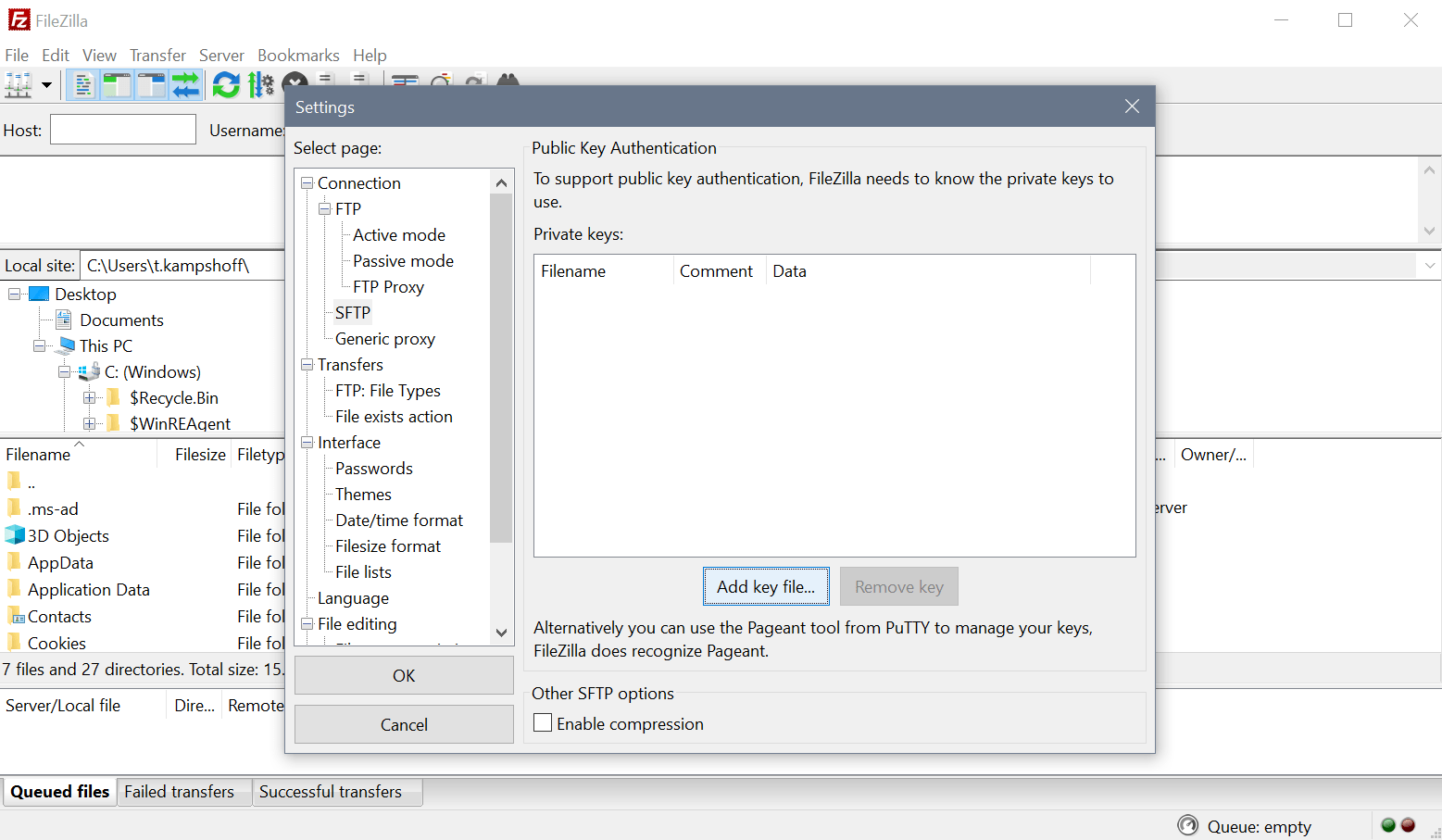Click the $Recycle.Bin folder icon
This screenshot has height=840, width=1442.
click(114, 397)
